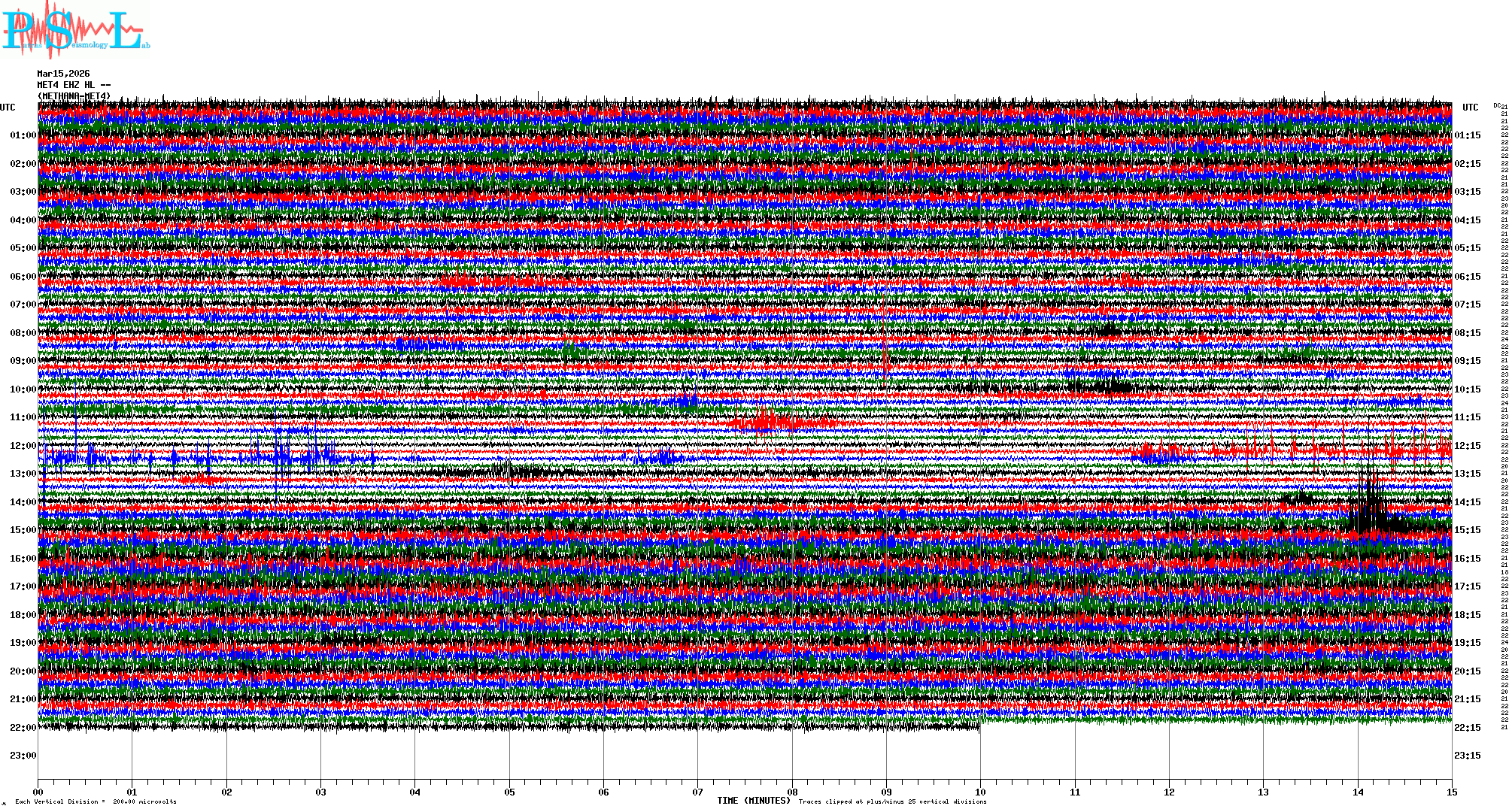Click the right UTC axis header
Screen dimensions: 1512x812
tap(1470, 108)
